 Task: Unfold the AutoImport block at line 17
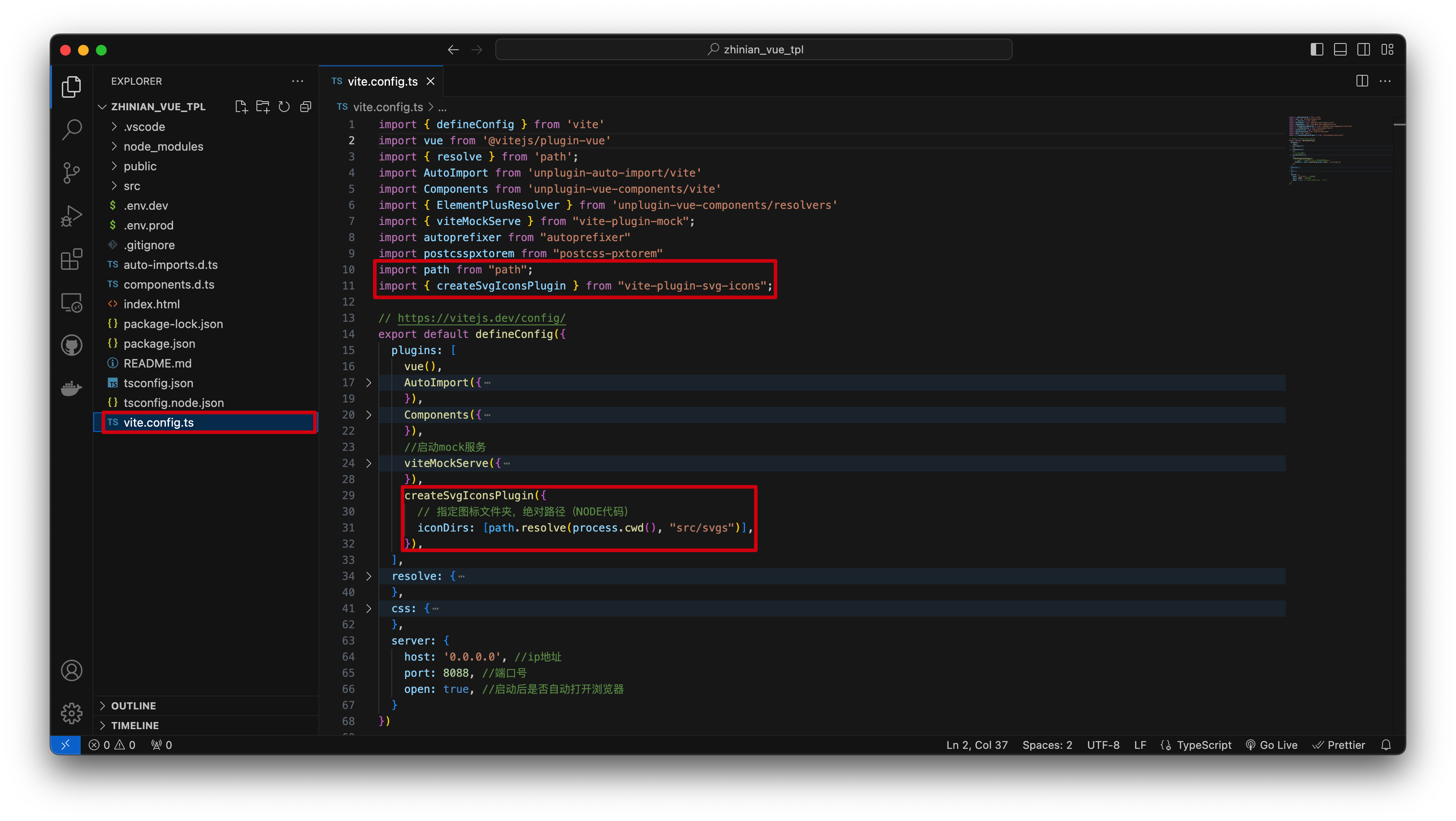click(368, 383)
